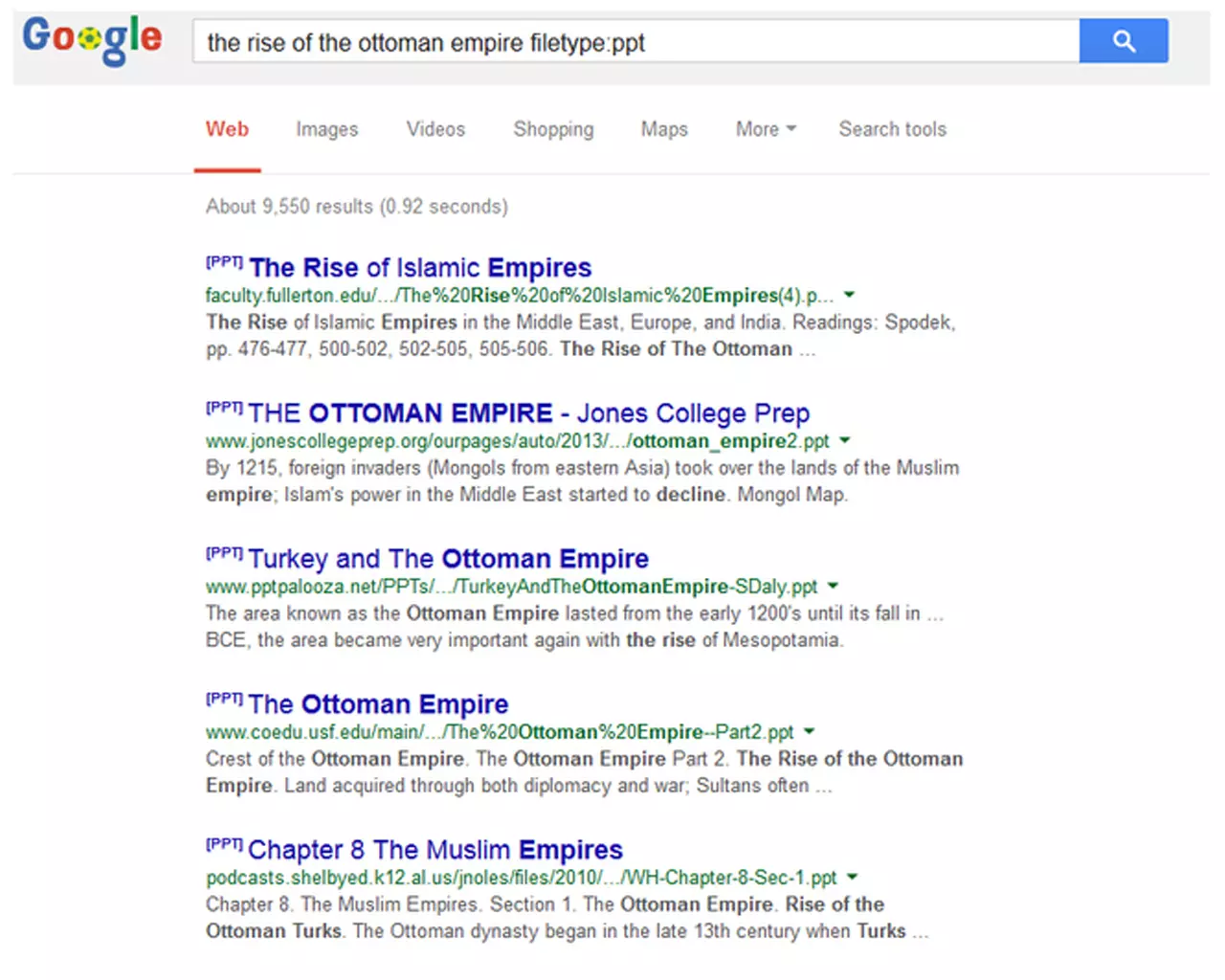Click snippet 'Chapter 8. The Muslim Empires. Section 1'
The height and width of the screenshot is (980, 1225).
(x=567, y=917)
